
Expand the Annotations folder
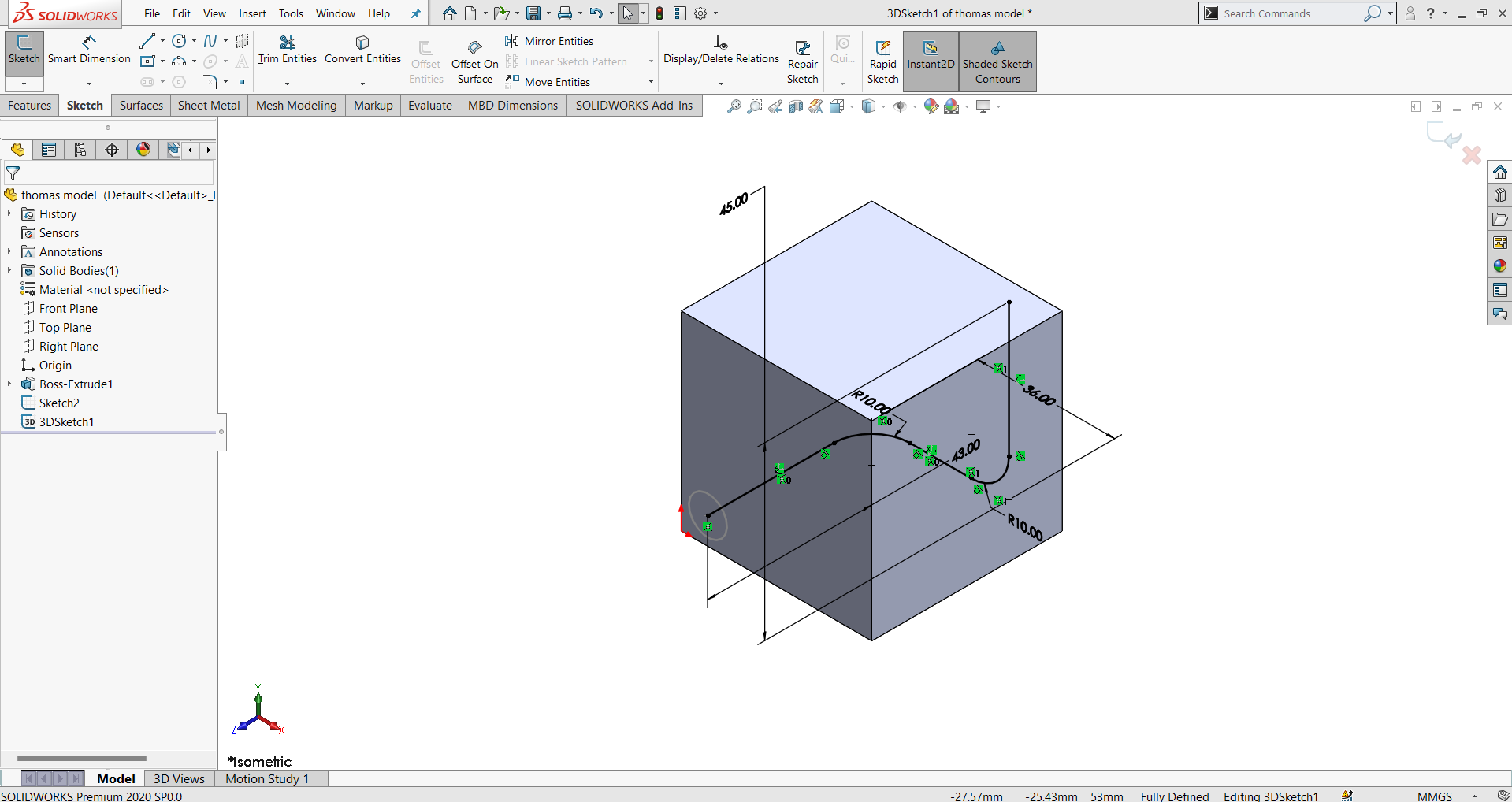click(x=9, y=252)
